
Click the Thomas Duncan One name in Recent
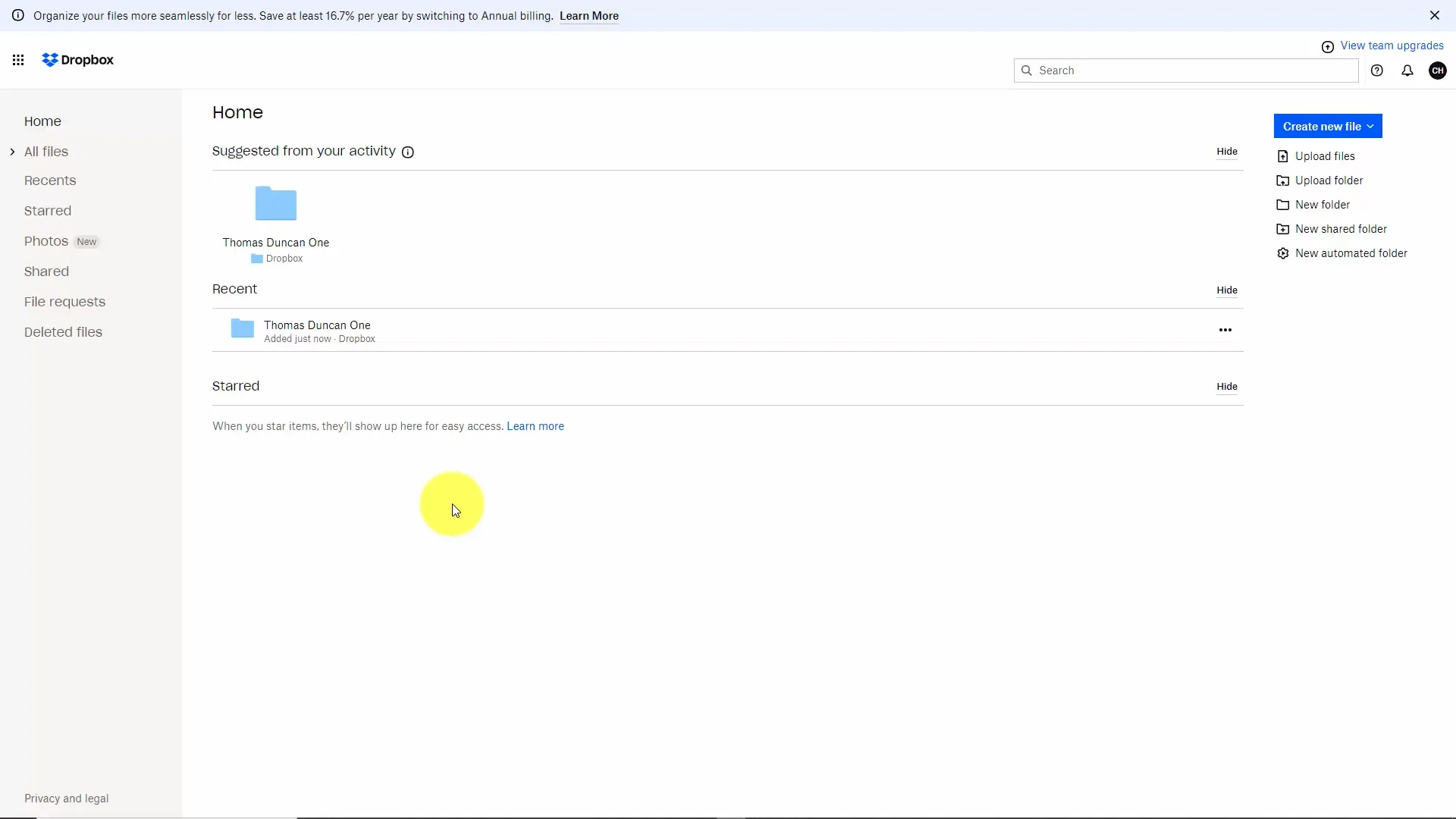point(317,325)
